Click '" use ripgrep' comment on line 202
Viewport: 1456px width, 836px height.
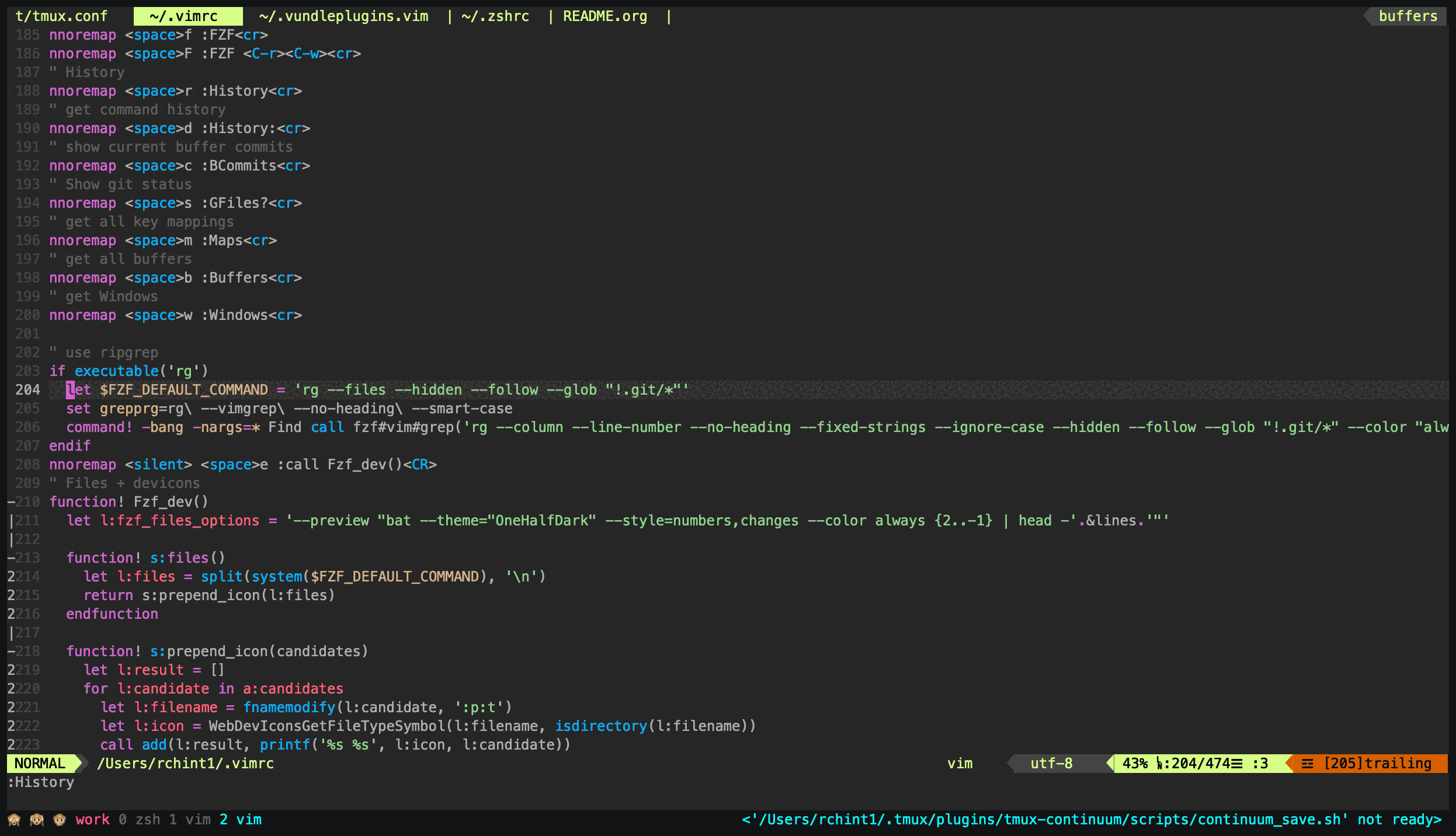(104, 353)
